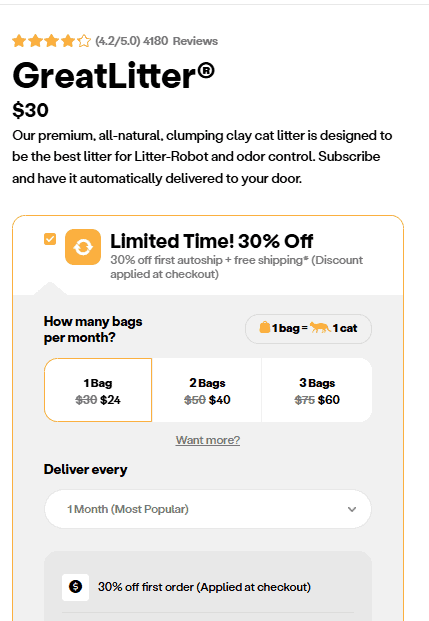This screenshot has width=429, height=621.
Task: Uncheck the Limited Time 30% Off checkbox
Action: point(50,239)
